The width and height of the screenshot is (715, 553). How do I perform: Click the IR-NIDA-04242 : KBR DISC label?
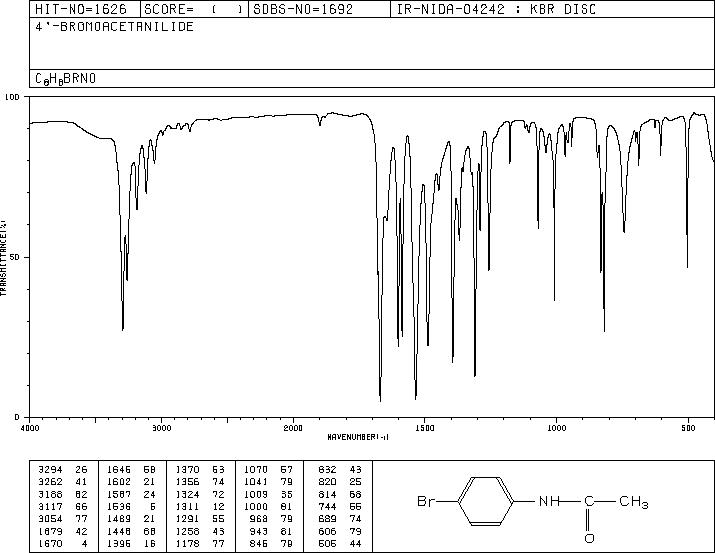[496, 9]
